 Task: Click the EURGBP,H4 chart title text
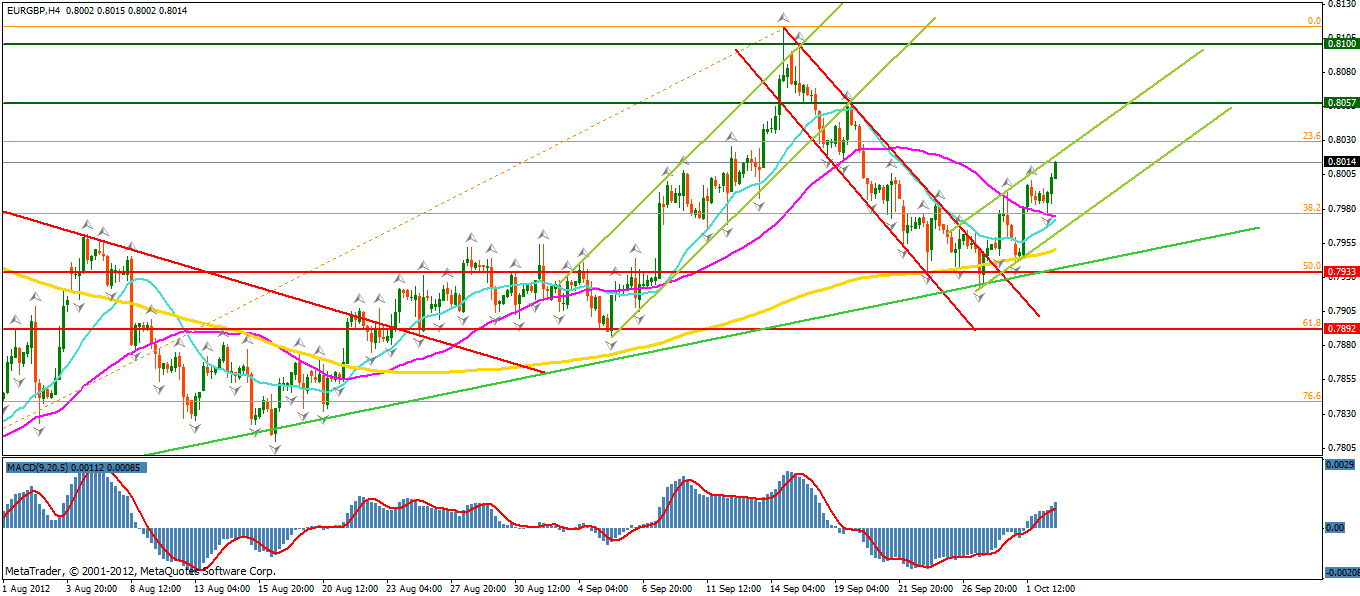pos(33,10)
